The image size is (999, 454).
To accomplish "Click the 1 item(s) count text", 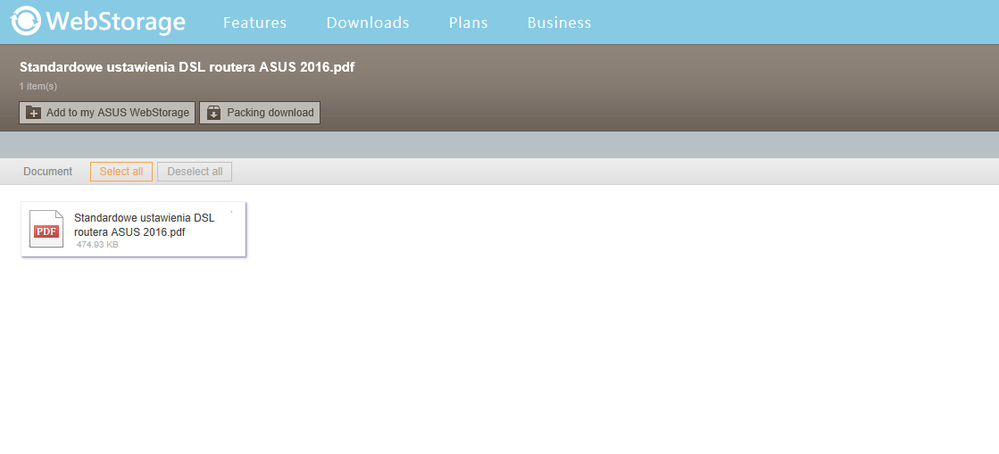I will 38,87.
